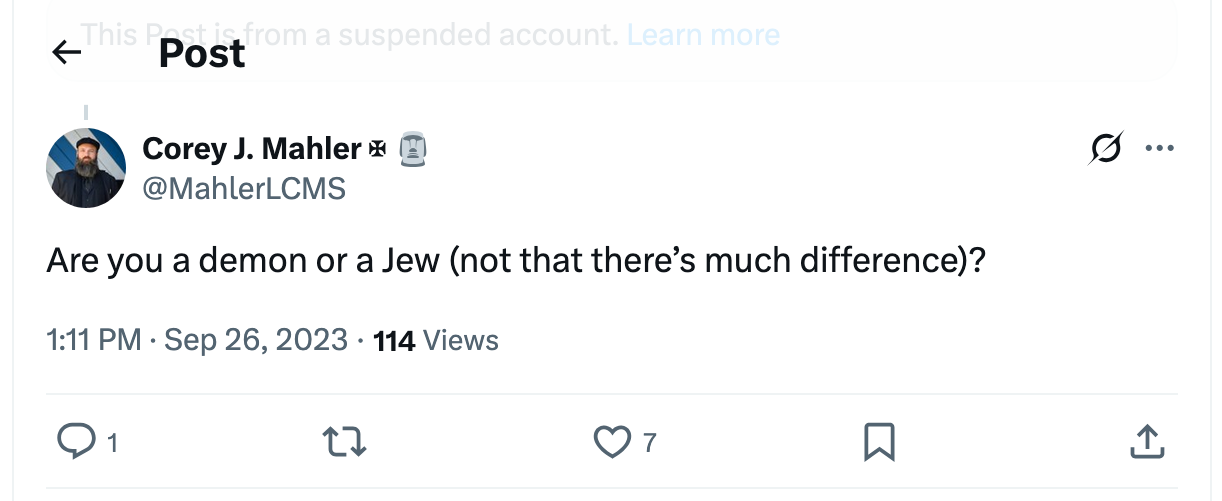Viewport: 1222px width, 501px height.
Task: Click the post body text
Action: click(516, 262)
